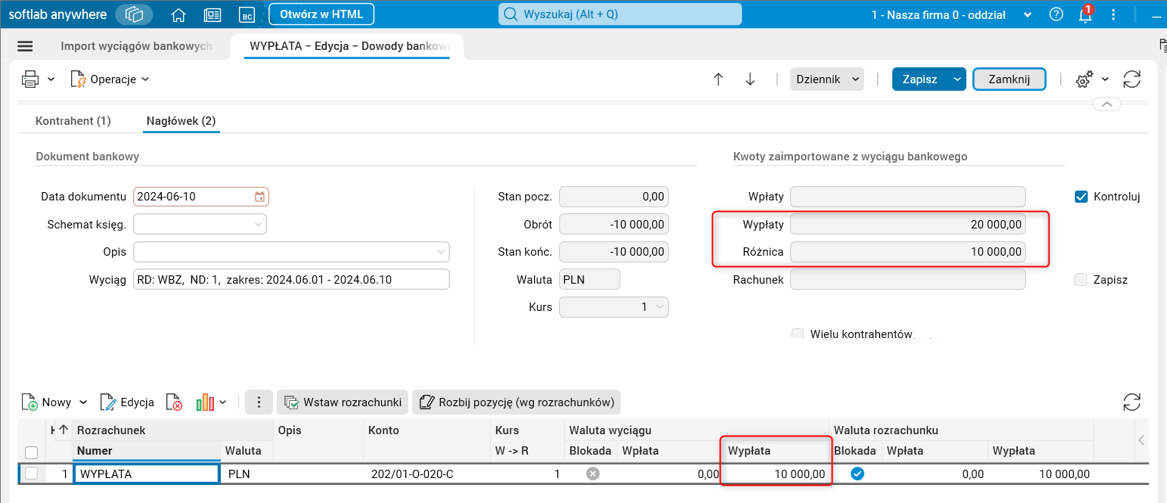Expand the gear settings dropdown arrow
The image size is (1167, 503).
pyautogui.click(x=1105, y=79)
